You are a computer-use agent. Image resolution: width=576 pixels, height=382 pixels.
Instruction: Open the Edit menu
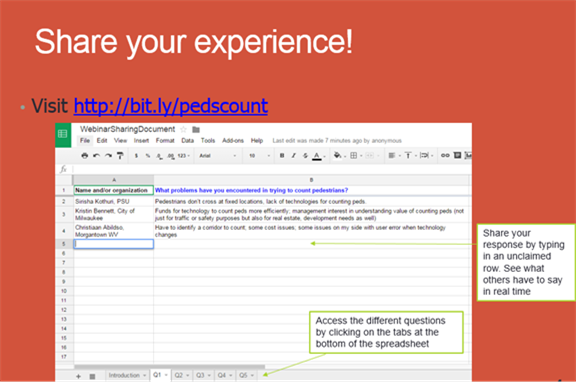[x=102, y=140]
